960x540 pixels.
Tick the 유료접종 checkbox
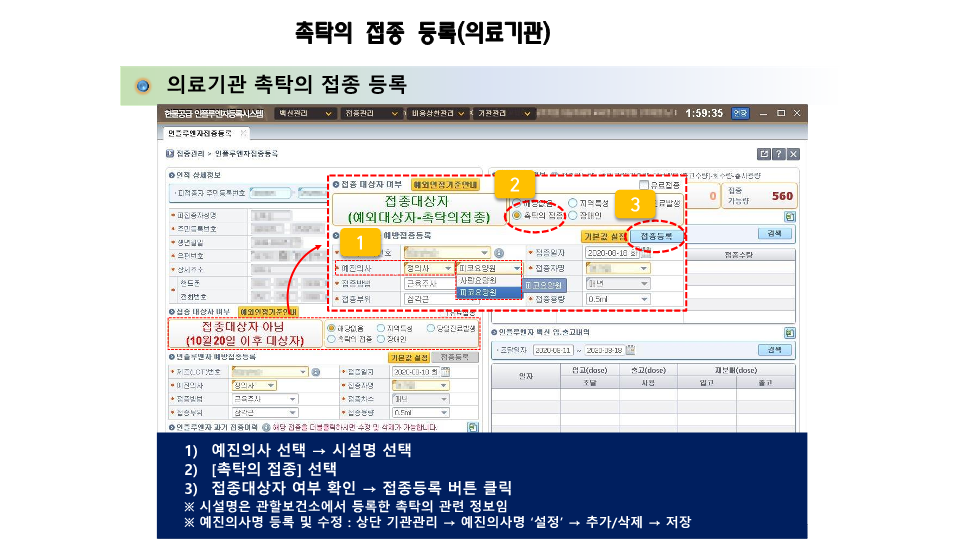[x=645, y=186]
